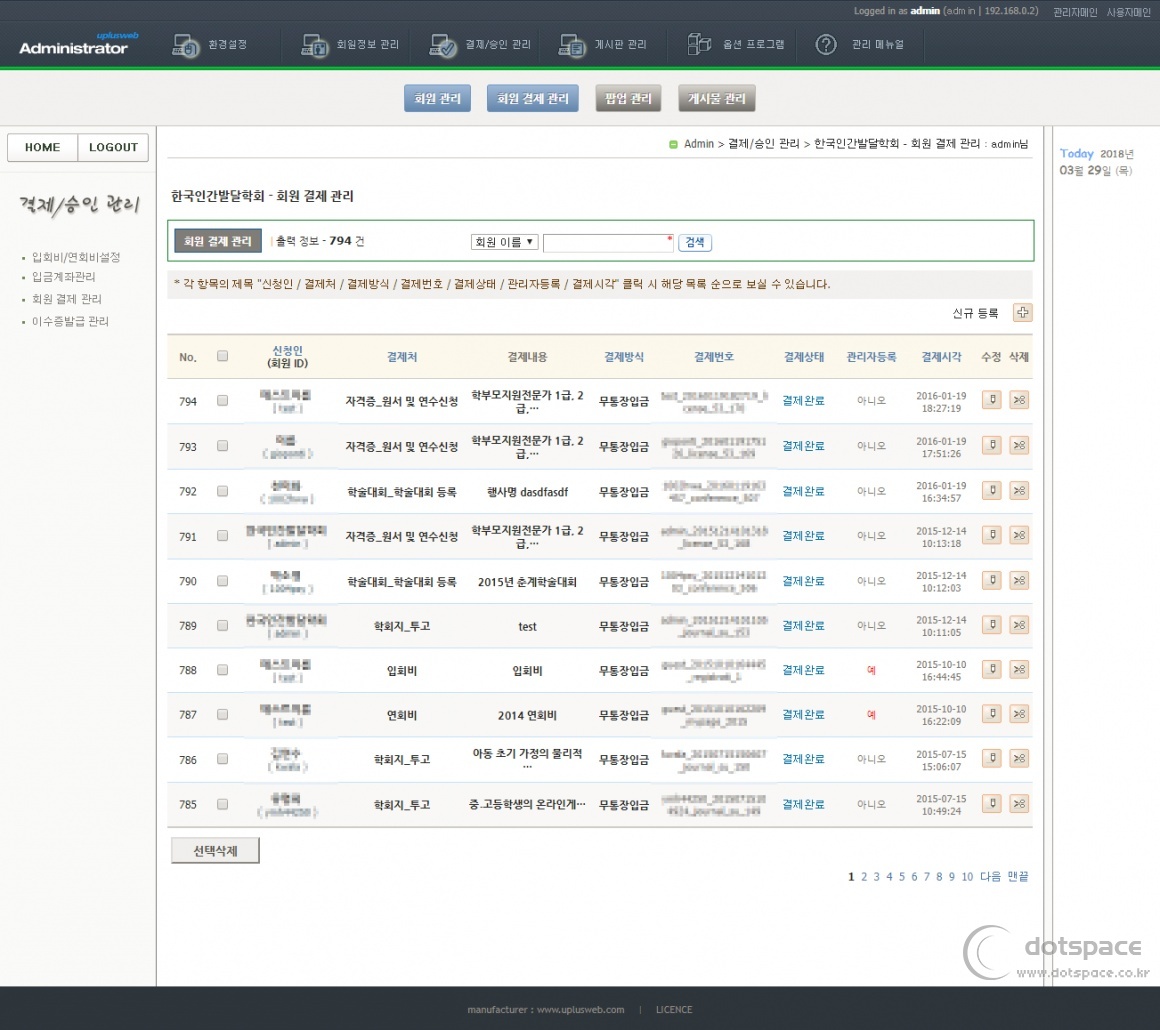Open the 회원 이름 search dropdown
The height and width of the screenshot is (1030, 1160).
click(504, 242)
